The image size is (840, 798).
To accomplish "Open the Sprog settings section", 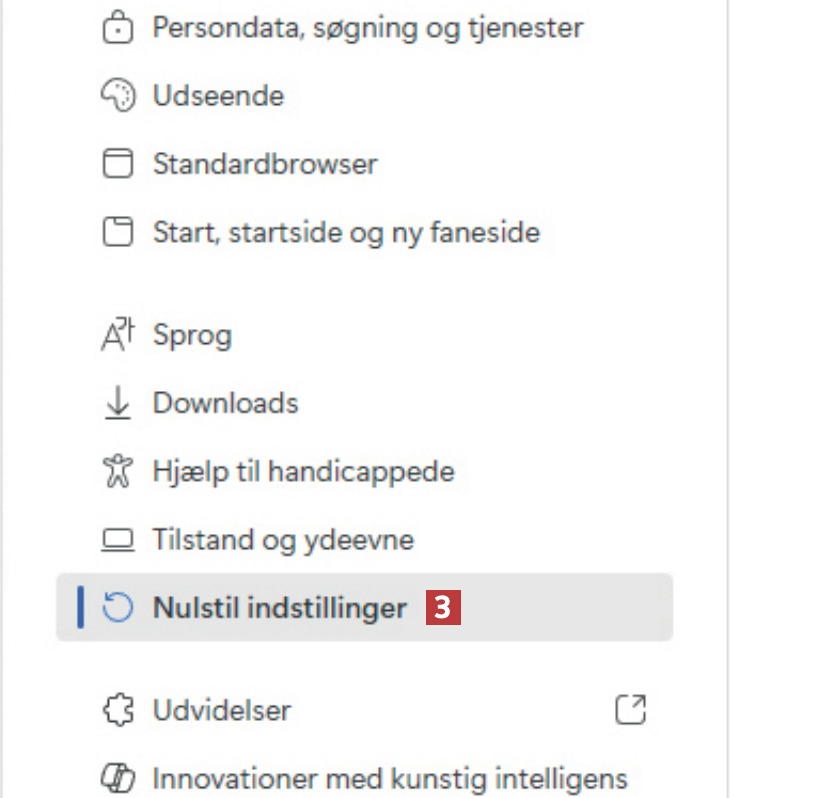I will coord(192,335).
